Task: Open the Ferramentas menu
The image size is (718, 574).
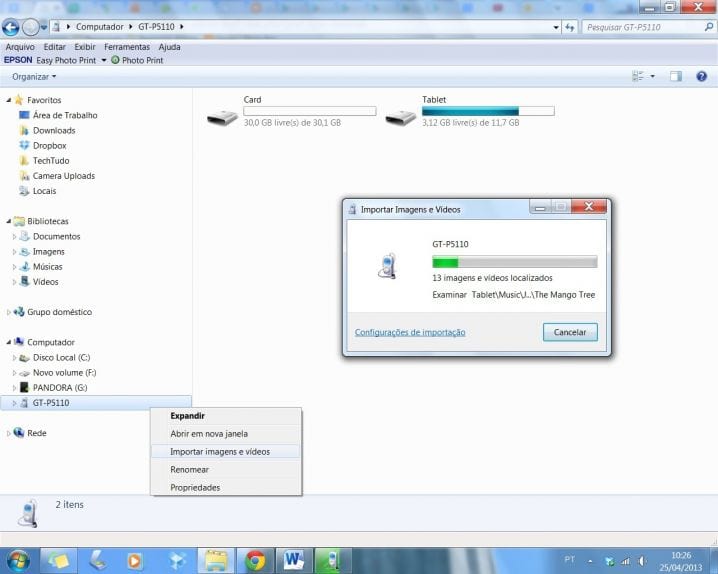Action: [x=127, y=47]
